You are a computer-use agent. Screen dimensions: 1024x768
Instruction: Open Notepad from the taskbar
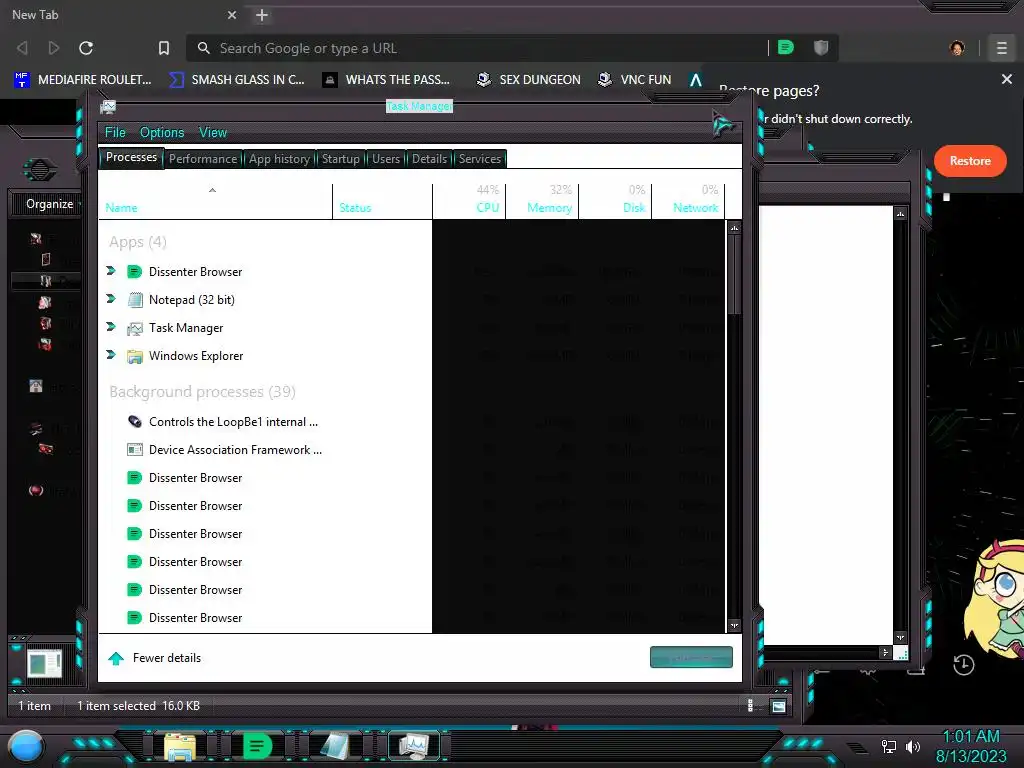tap(335, 746)
